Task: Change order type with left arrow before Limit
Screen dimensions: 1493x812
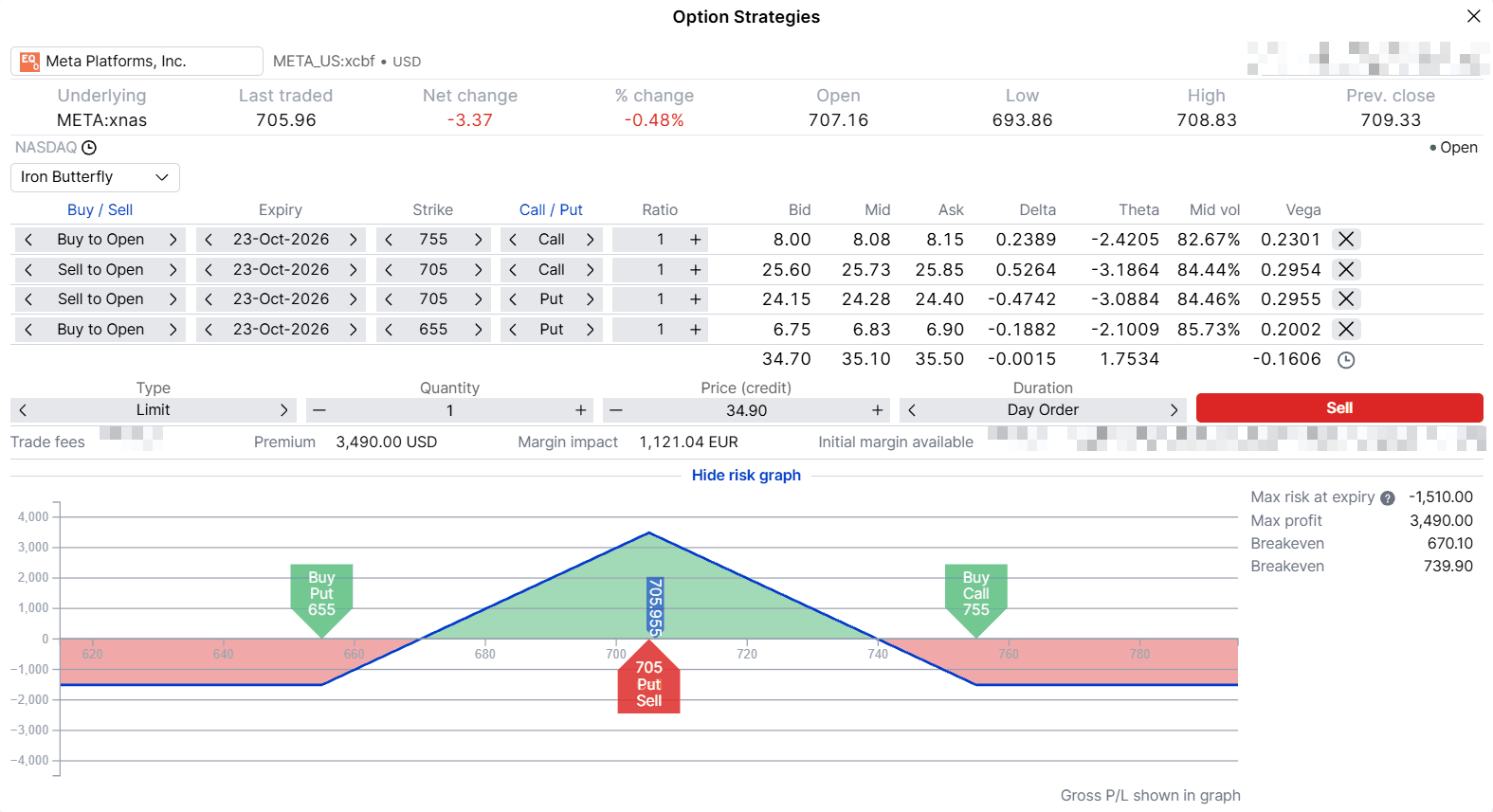Action: click(23, 410)
